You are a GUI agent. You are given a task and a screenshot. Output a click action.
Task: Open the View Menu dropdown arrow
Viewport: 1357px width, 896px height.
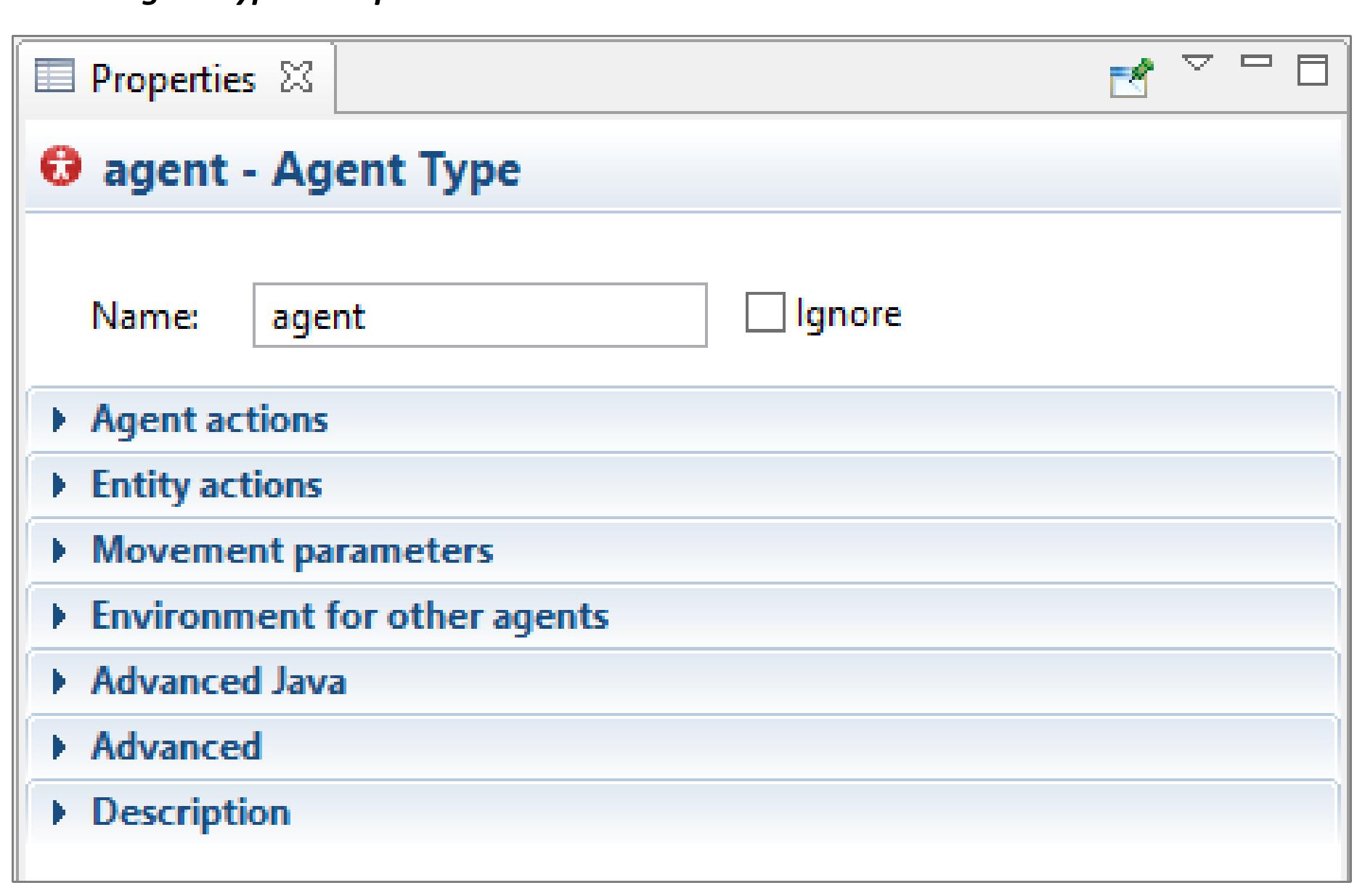point(1196,62)
